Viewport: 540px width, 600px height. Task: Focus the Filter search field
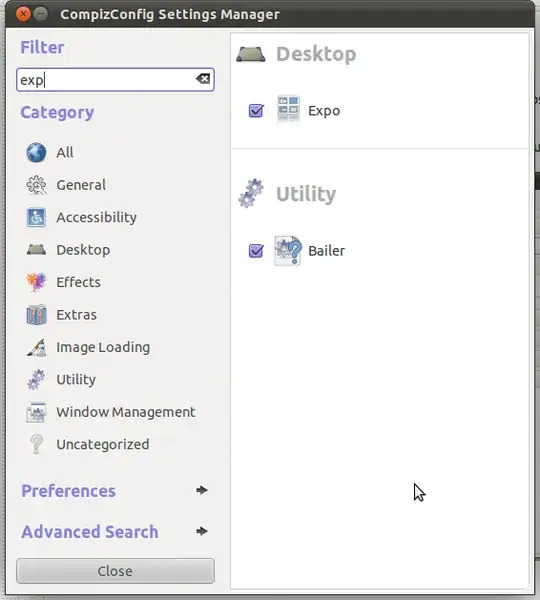[115, 80]
